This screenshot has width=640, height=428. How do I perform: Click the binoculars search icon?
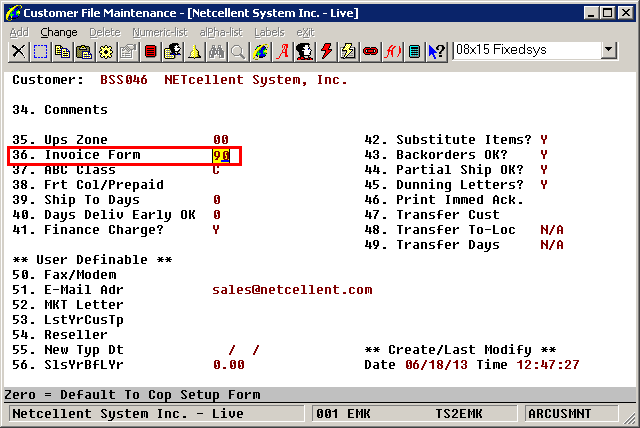click(x=217, y=52)
